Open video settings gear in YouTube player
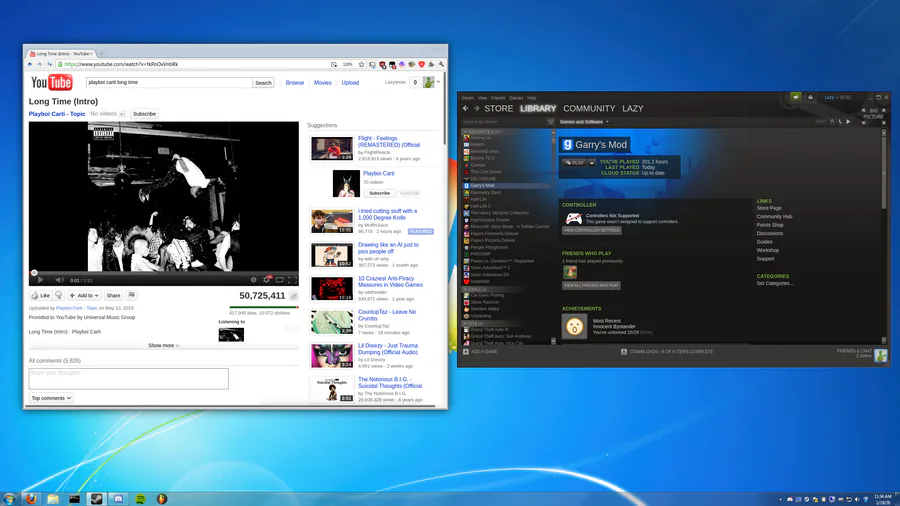The height and width of the screenshot is (506, 900). click(266, 280)
